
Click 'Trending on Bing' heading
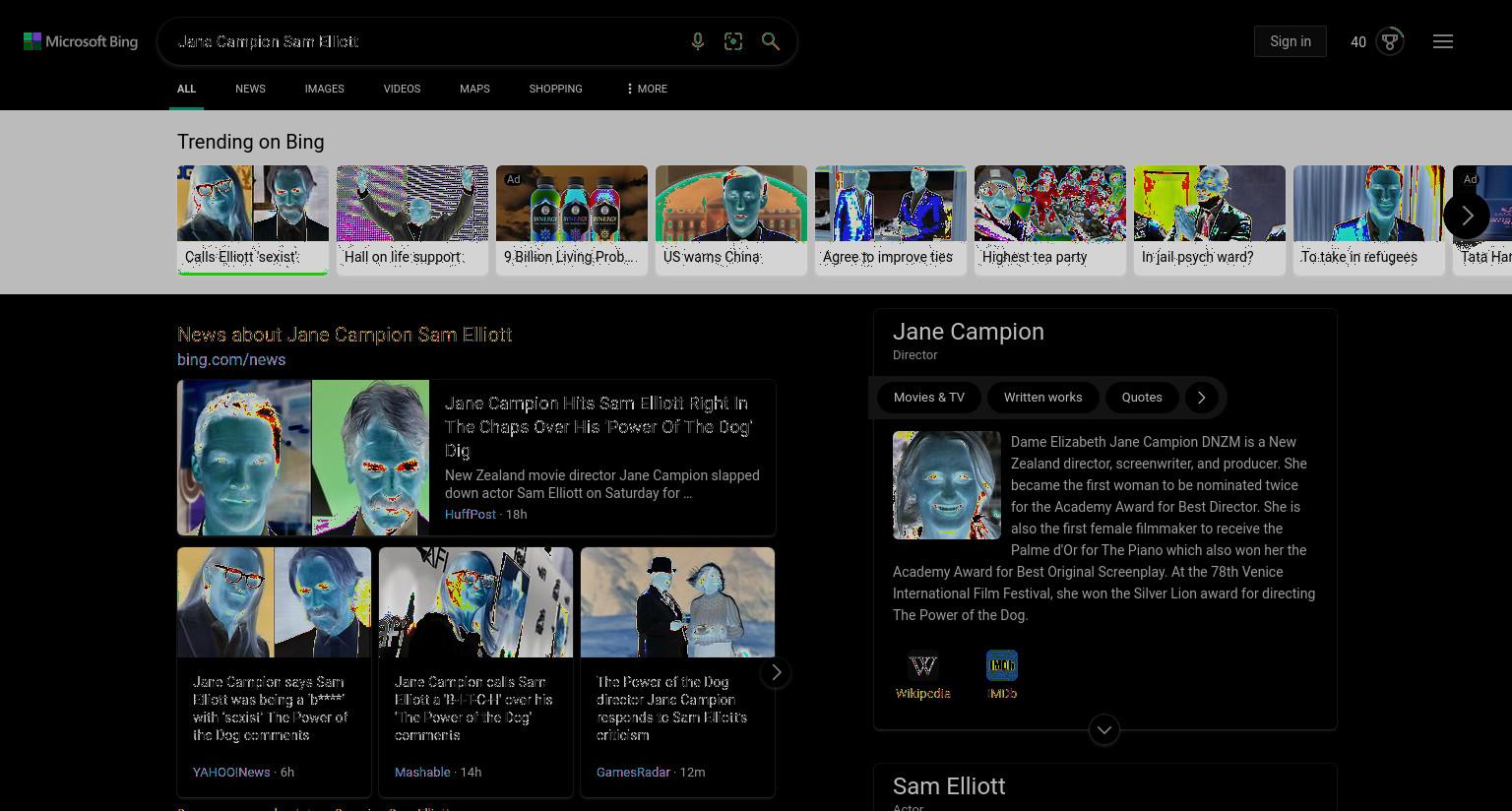(251, 142)
